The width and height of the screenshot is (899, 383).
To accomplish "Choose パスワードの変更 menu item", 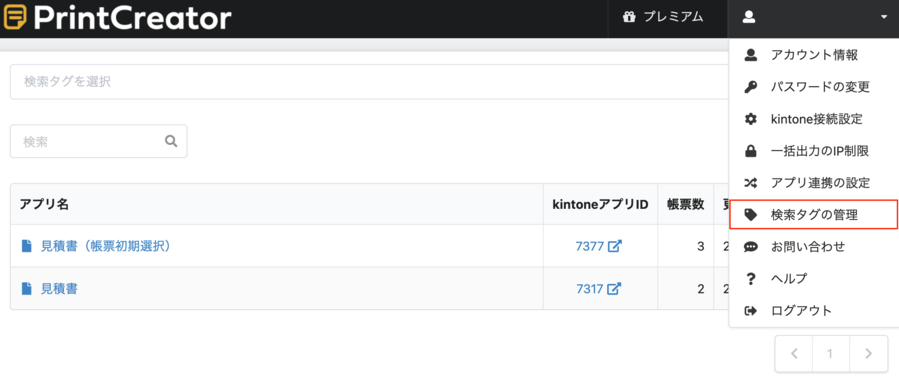I will [814, 87].
